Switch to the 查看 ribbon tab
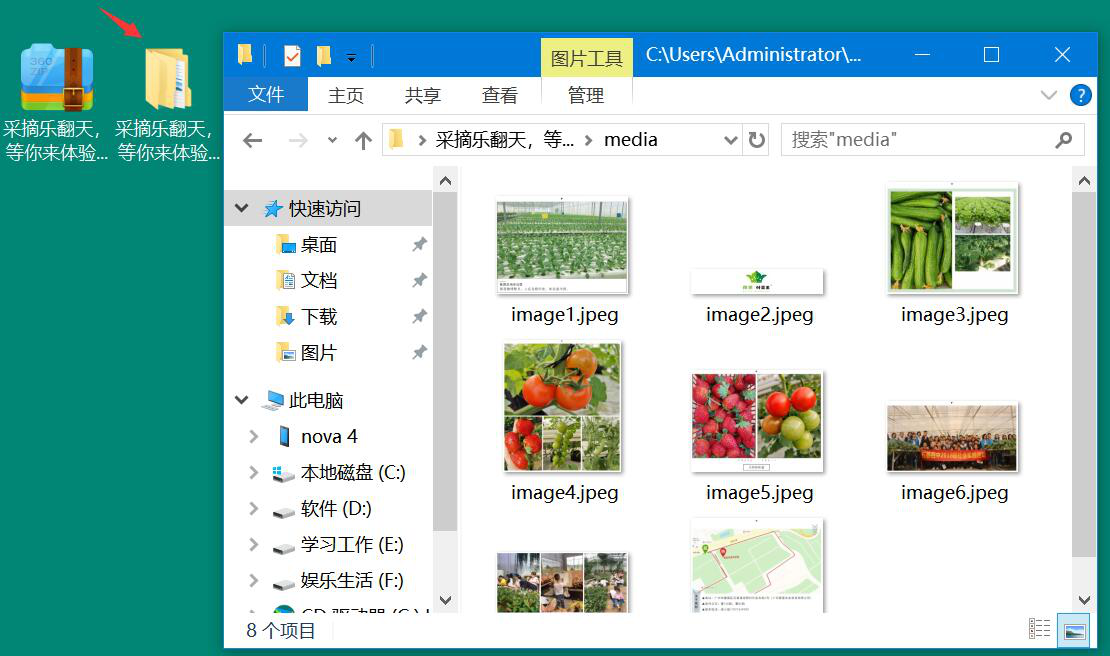 pos(500,95)
